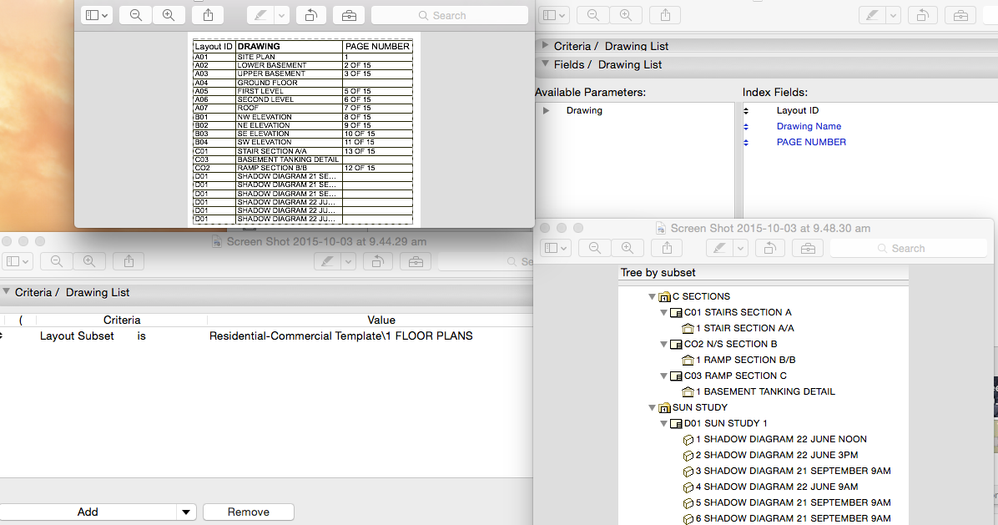The image size is (998, 525).
Task: Activate the markup pen in the front drawing-table window
Action: 260,15
